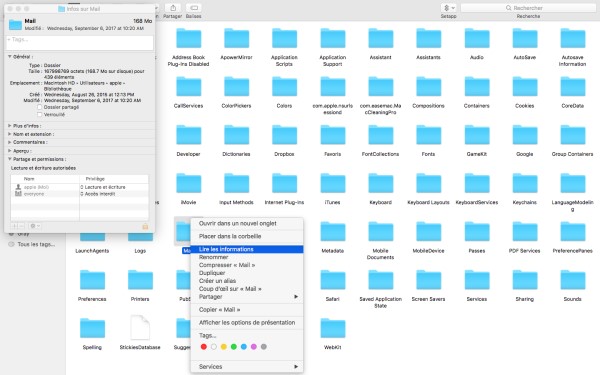
Task: Select the everyone row in permissions table
Action: pos(80,194)
